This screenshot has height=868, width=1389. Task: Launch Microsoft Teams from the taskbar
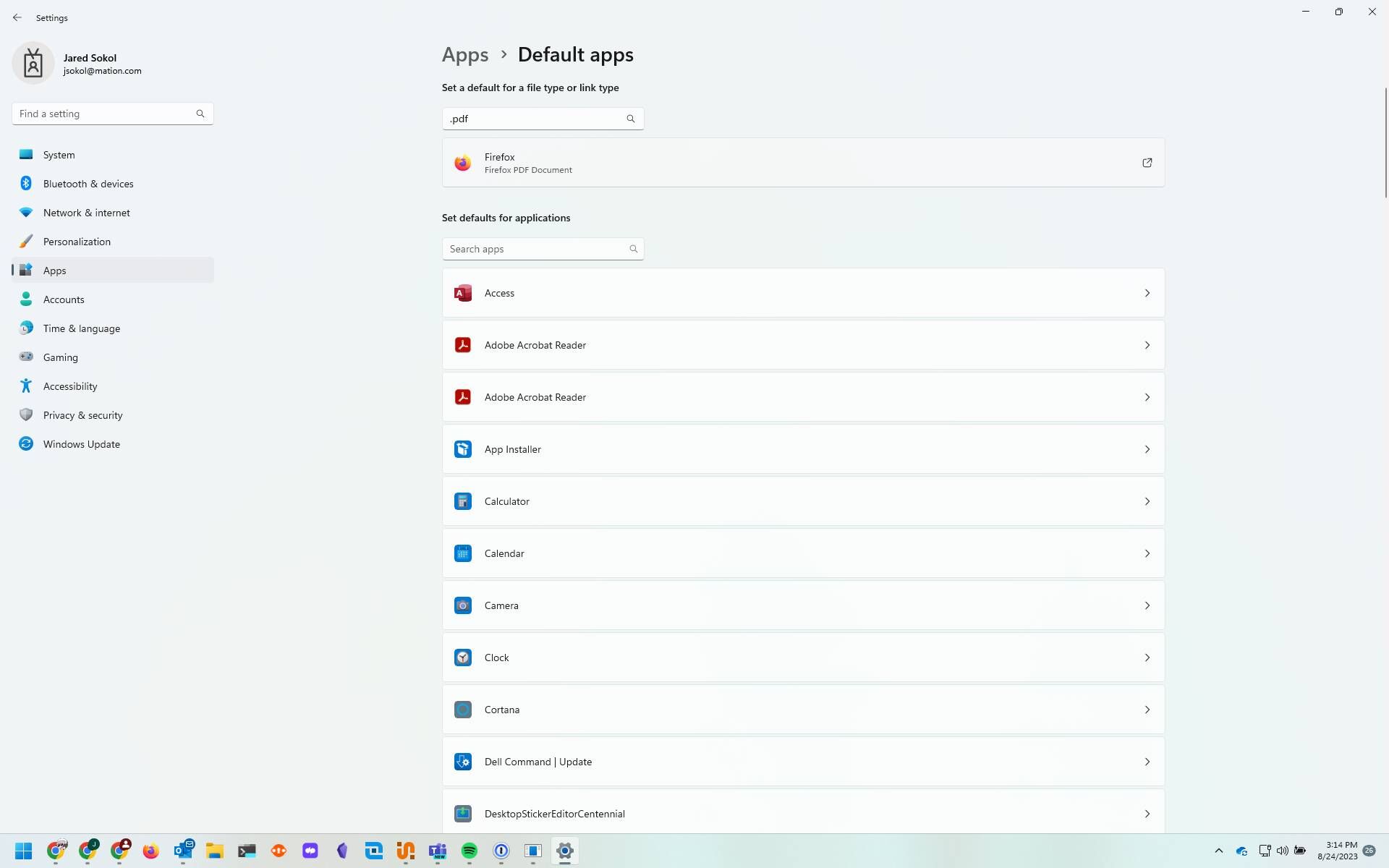click(x=438, y=851)
